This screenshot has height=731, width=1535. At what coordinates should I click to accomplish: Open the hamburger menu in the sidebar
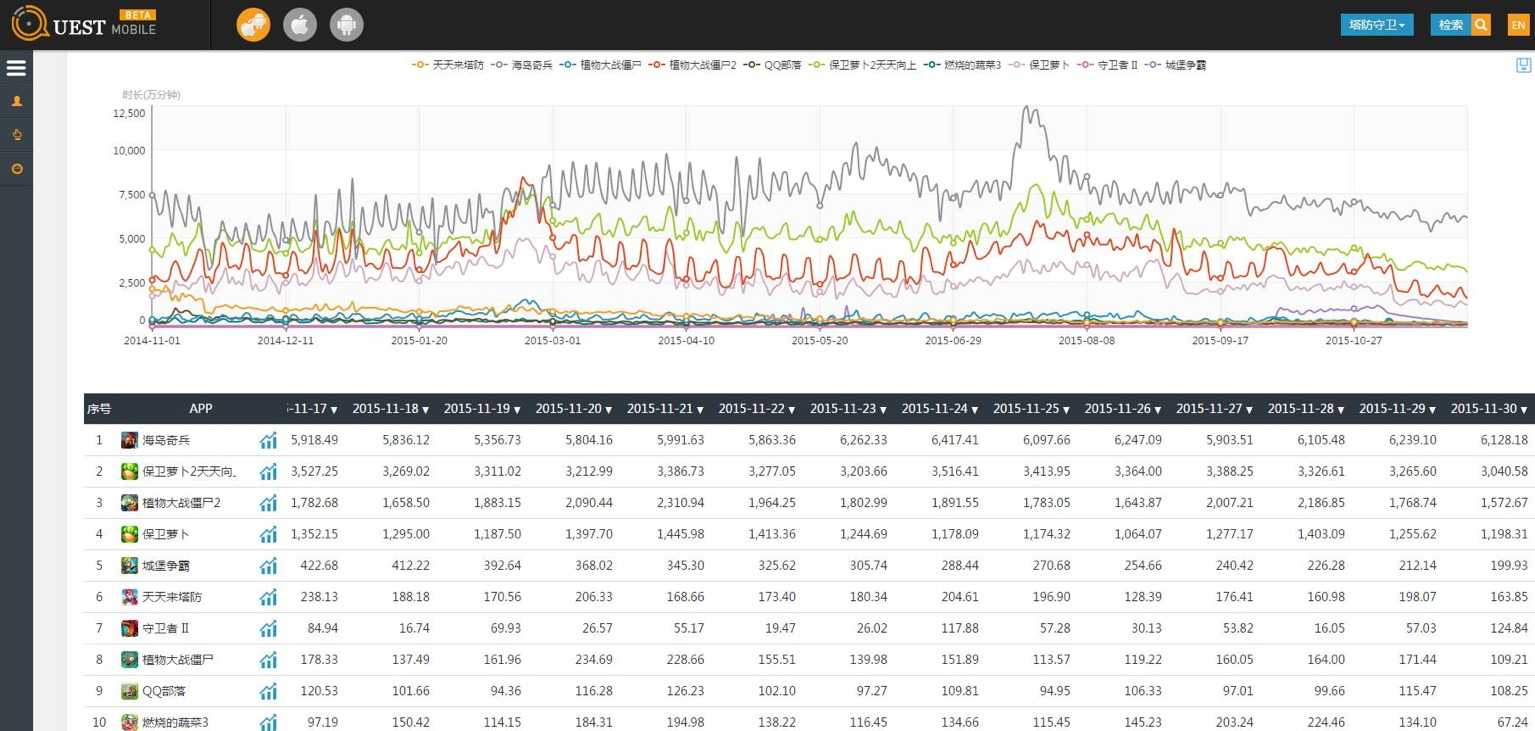[16, 68]
